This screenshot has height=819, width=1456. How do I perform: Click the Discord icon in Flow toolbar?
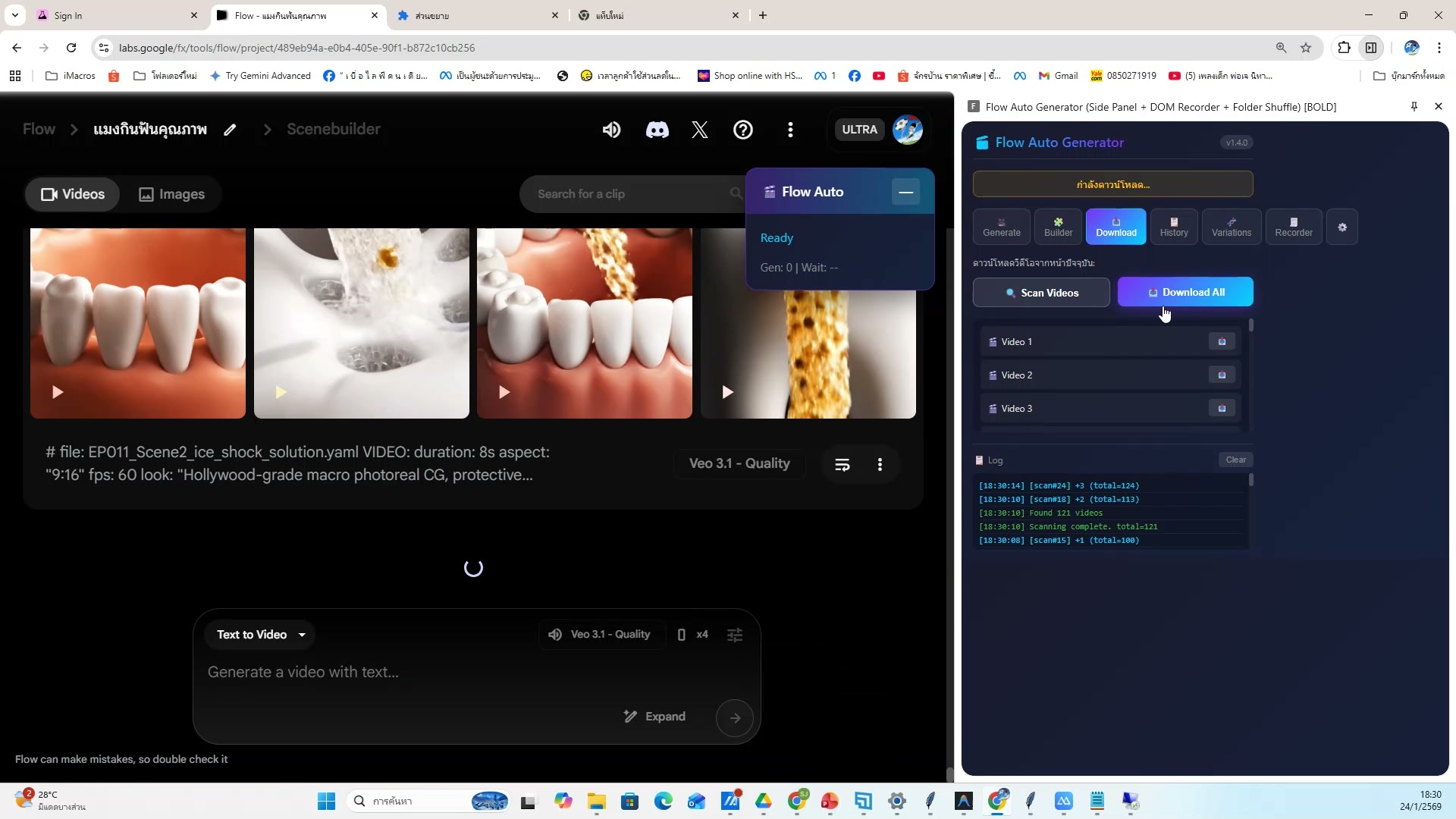pyautogui.click(x=657, y=130)
